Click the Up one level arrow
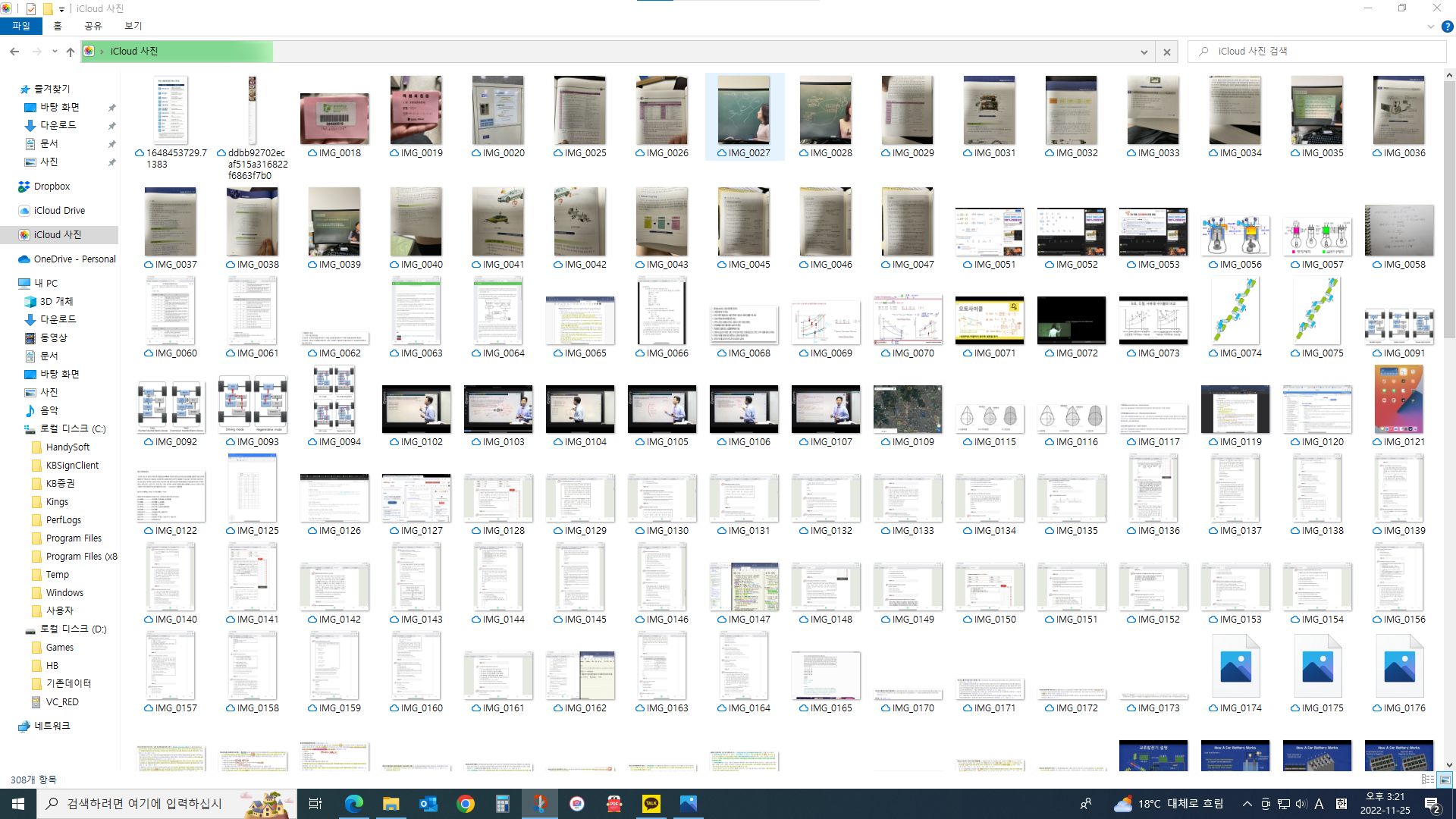 click(x=71, y=52)
